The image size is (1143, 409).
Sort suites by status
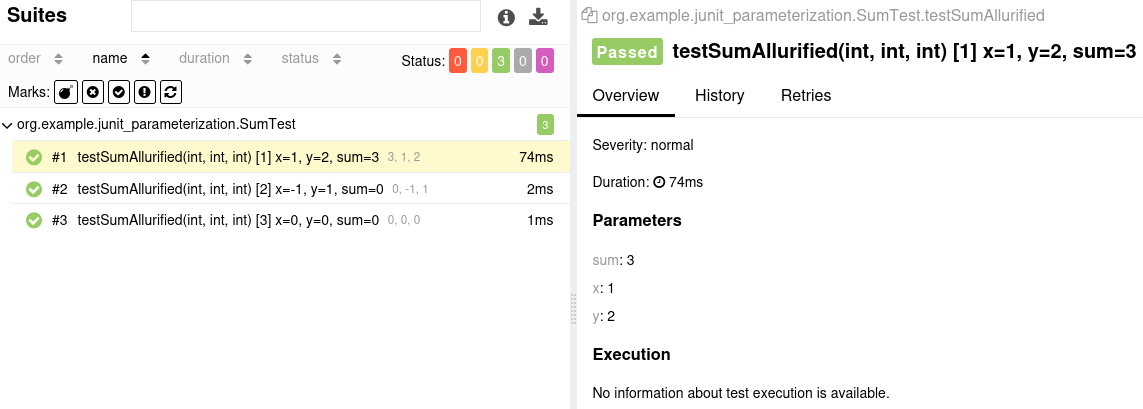point(311,58)
